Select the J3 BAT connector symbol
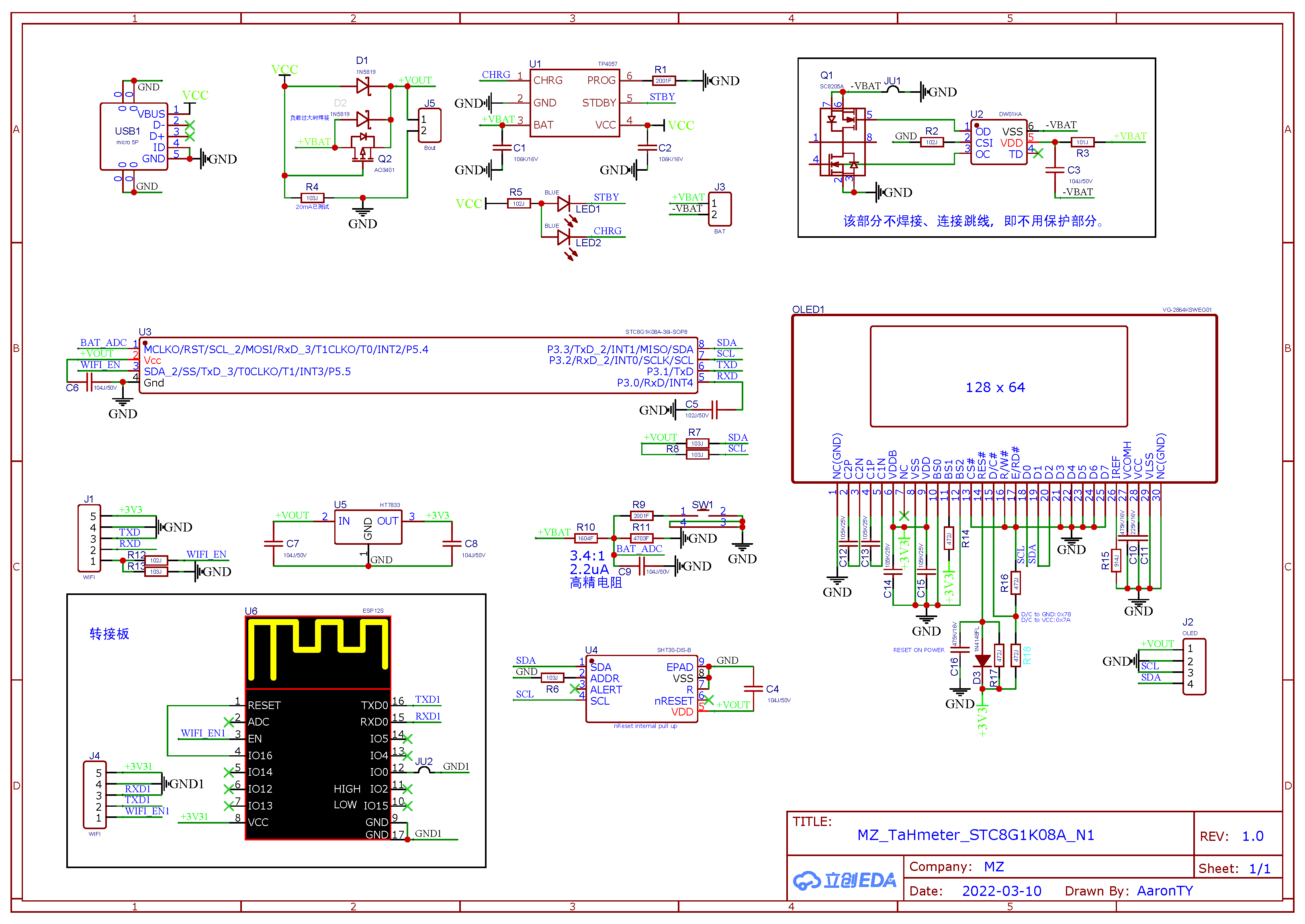 coord(720,209)
